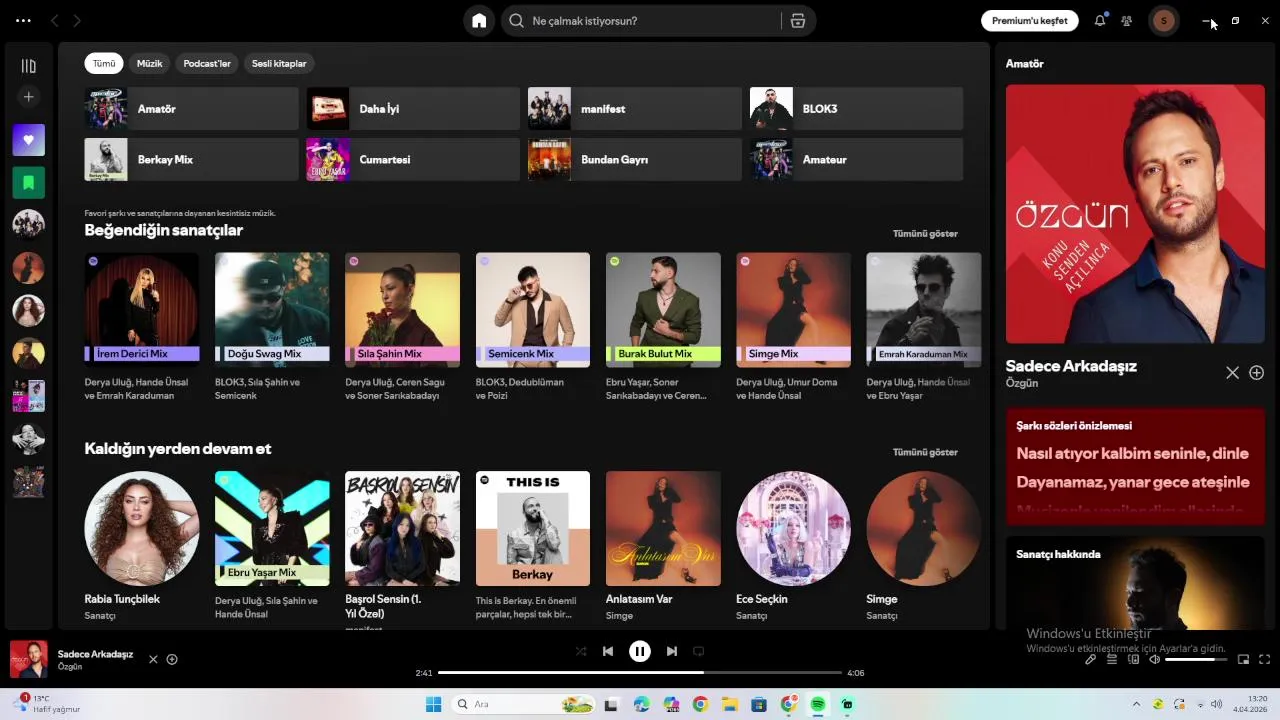Add Sadece Arkadaşız from right panel plus icon
Screen dimensions: 1280x720
pos(1257,372)
